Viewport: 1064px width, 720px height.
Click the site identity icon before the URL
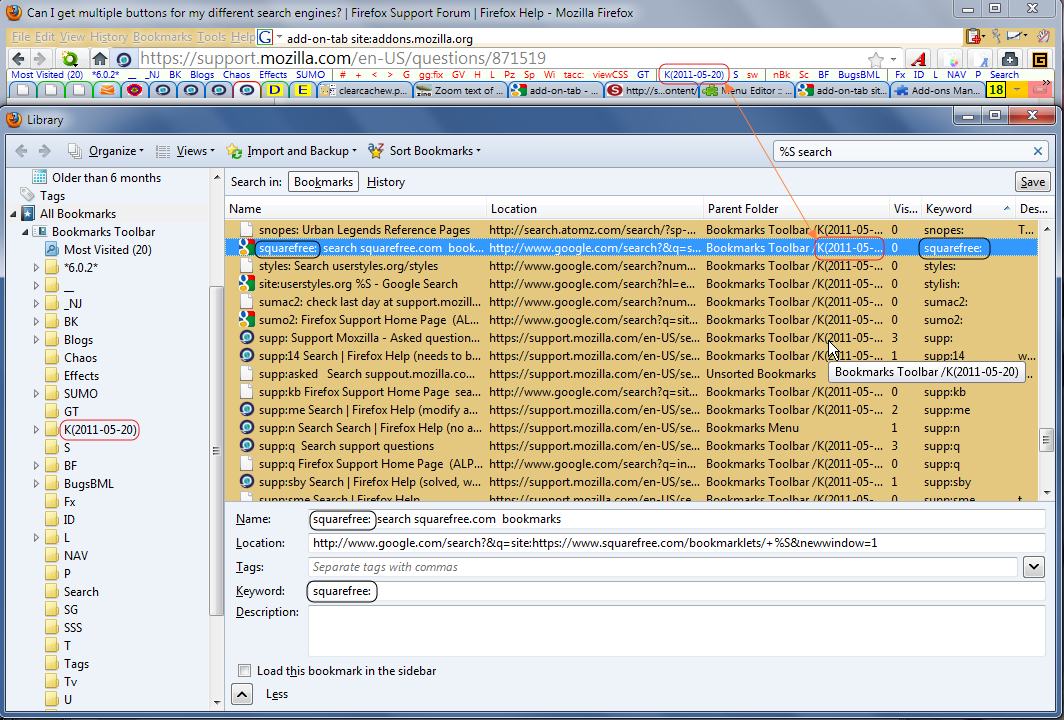tap(124, 59)
